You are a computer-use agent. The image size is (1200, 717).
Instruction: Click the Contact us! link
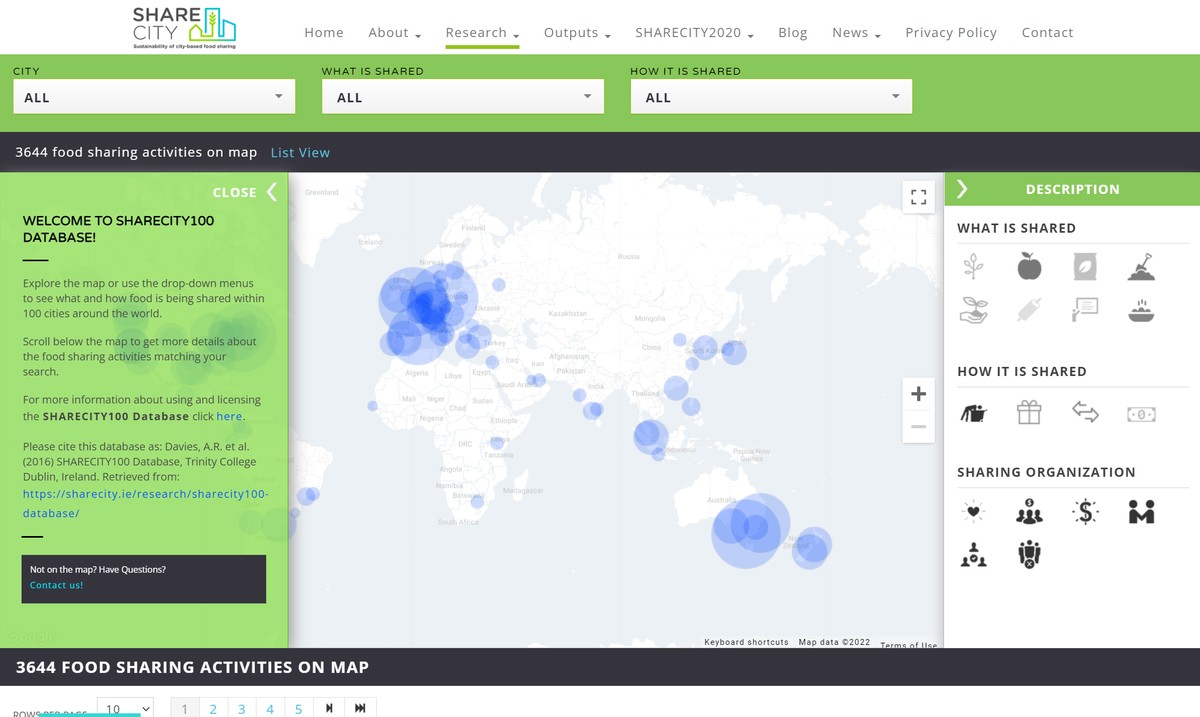pos(56,585)
